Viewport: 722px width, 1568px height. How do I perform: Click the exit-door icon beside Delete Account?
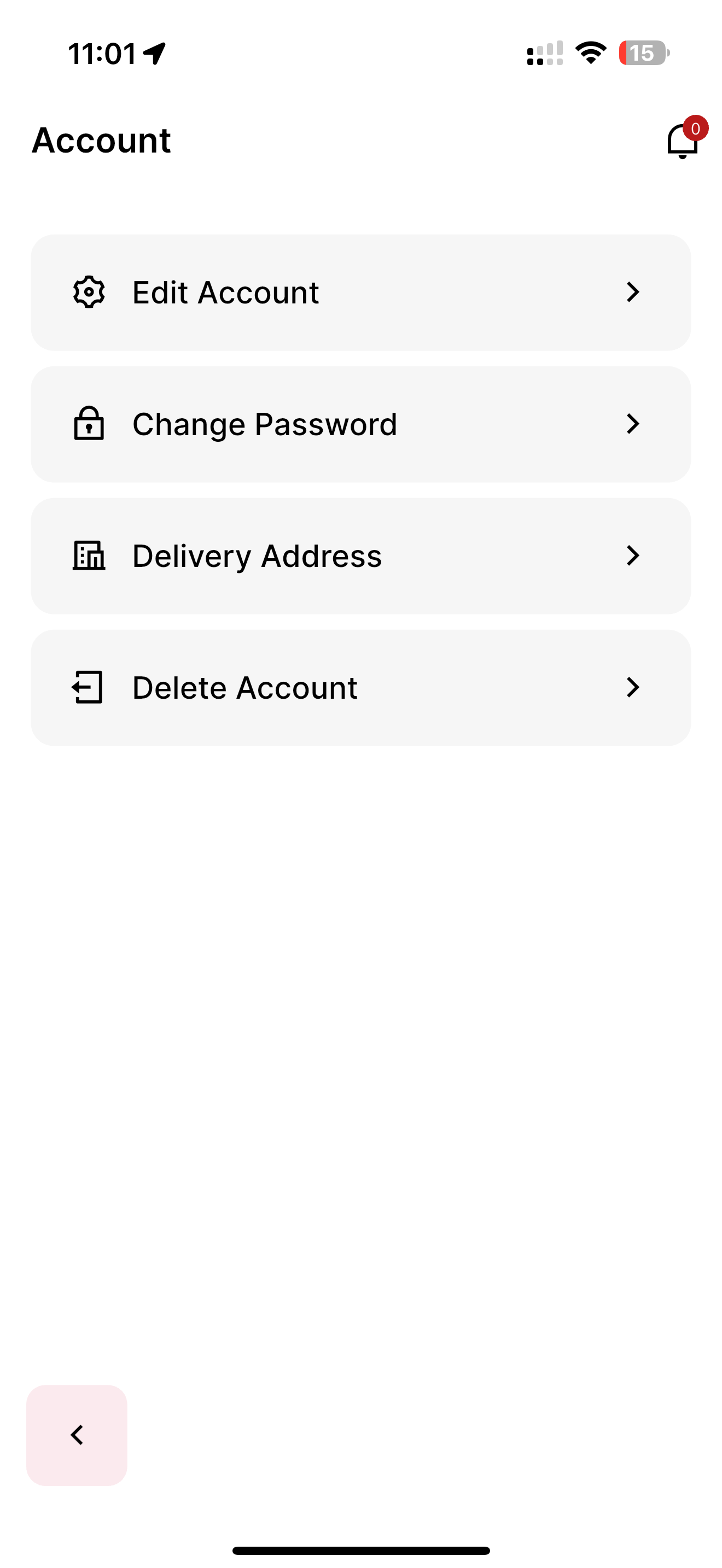(x=87, y=687)
